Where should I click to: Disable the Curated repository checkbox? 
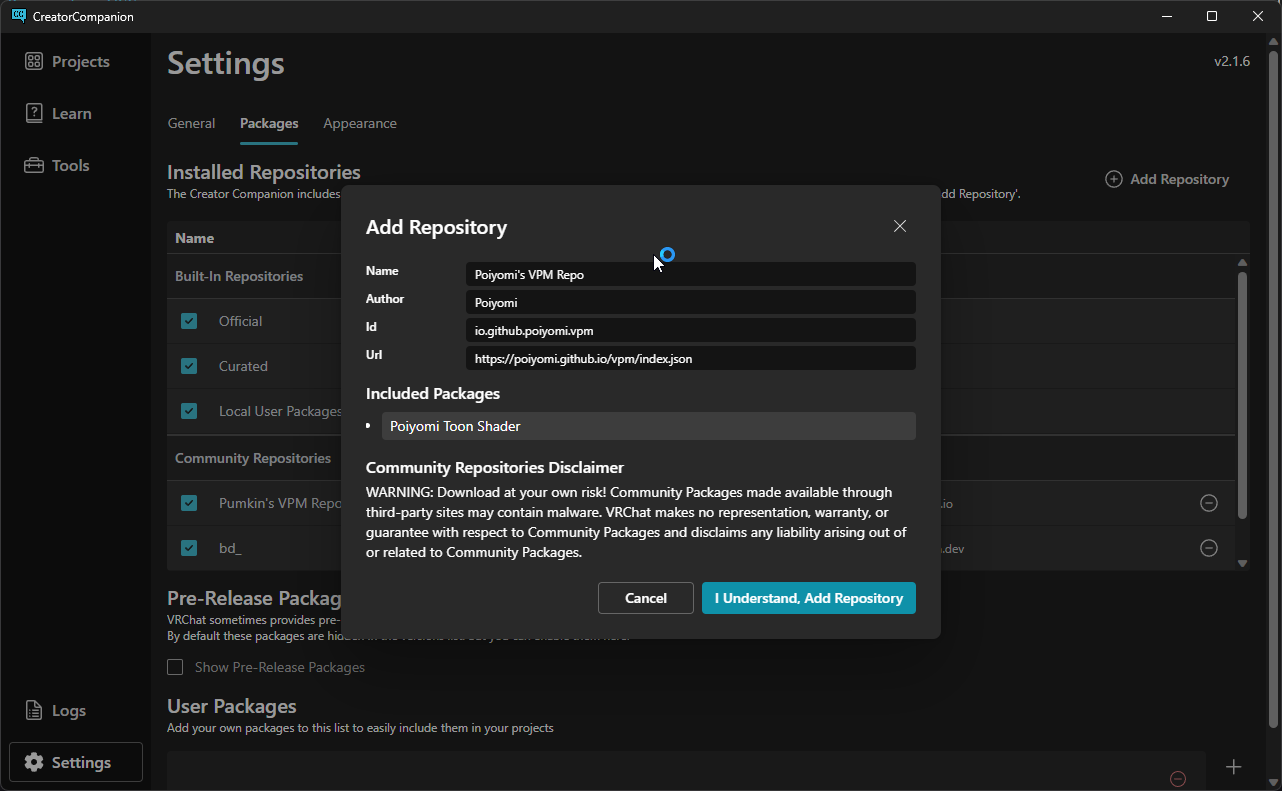189,366
